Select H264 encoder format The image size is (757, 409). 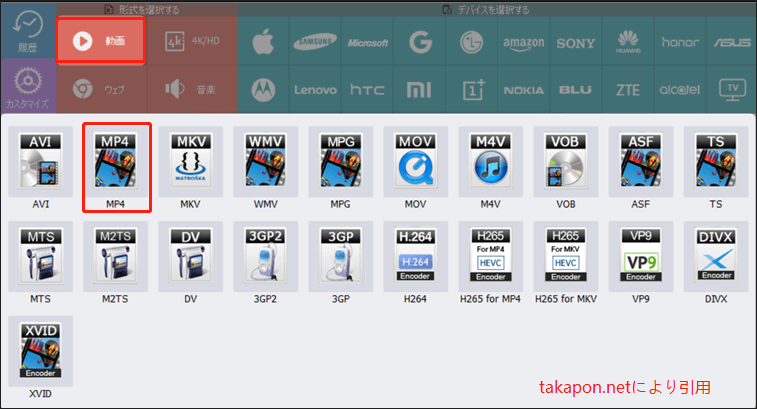pyautogui.click(x=416, y=256)
